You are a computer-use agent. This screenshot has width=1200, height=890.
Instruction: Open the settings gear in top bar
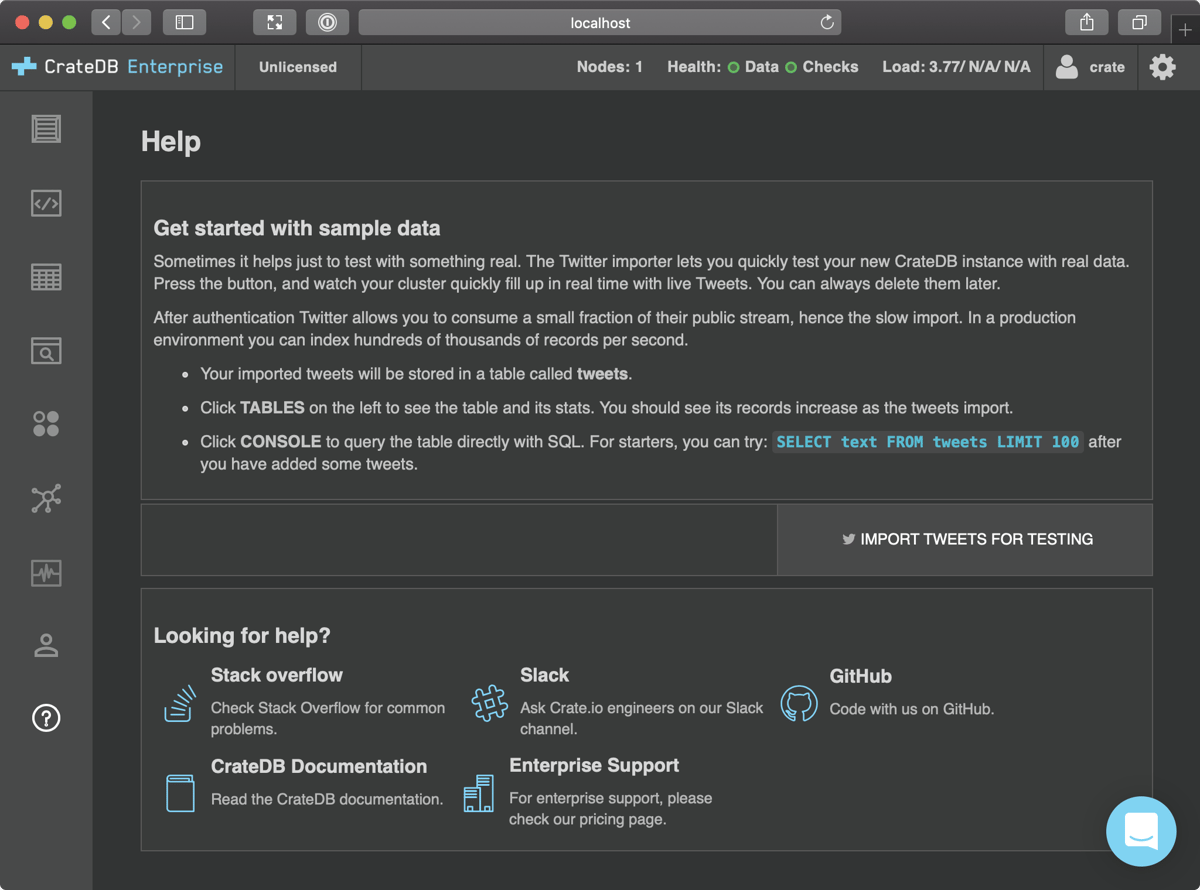(x=1162, y=67)
